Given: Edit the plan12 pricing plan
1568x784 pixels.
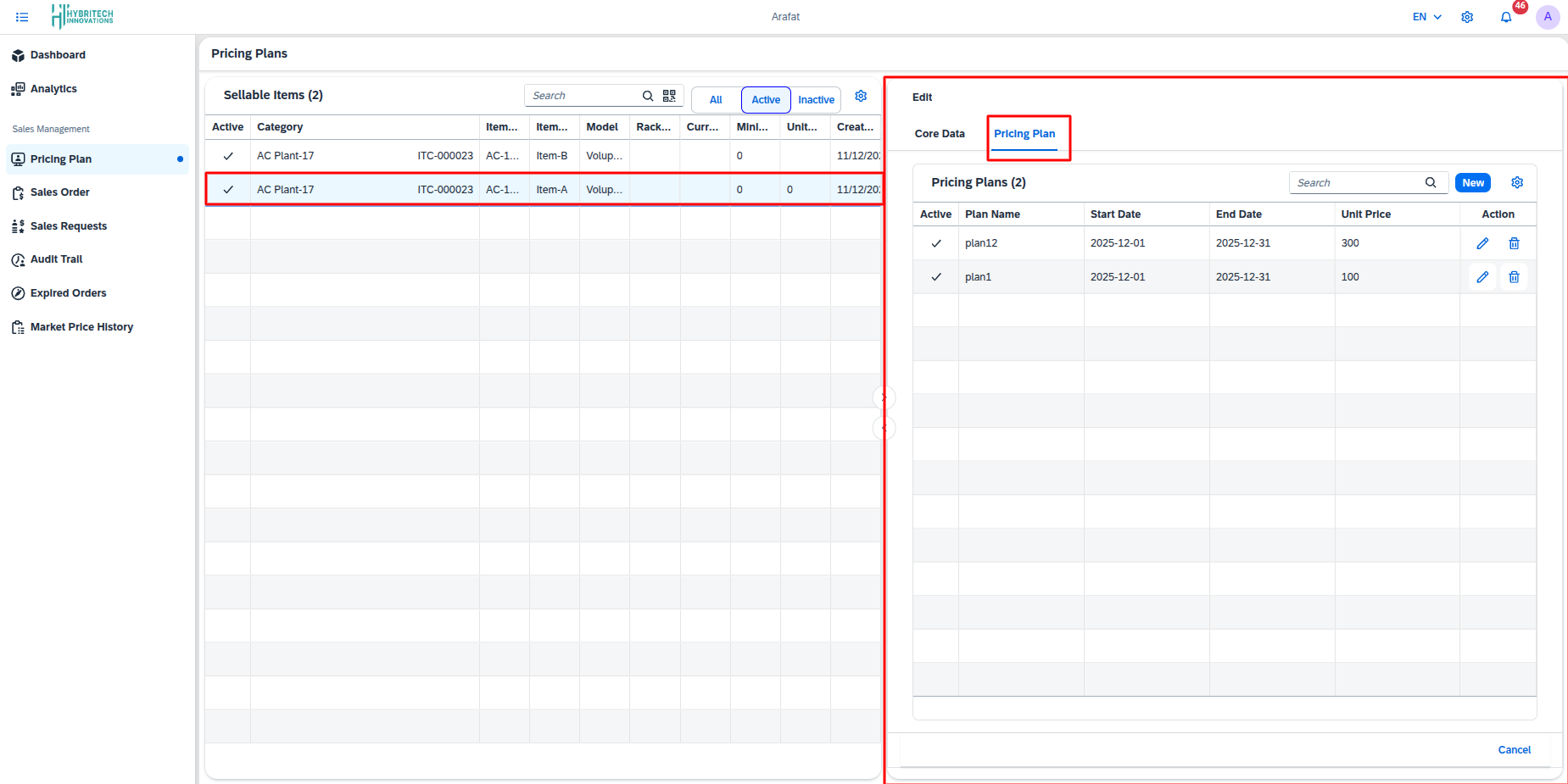Looking at the screenshot, I should point(1482,243).
